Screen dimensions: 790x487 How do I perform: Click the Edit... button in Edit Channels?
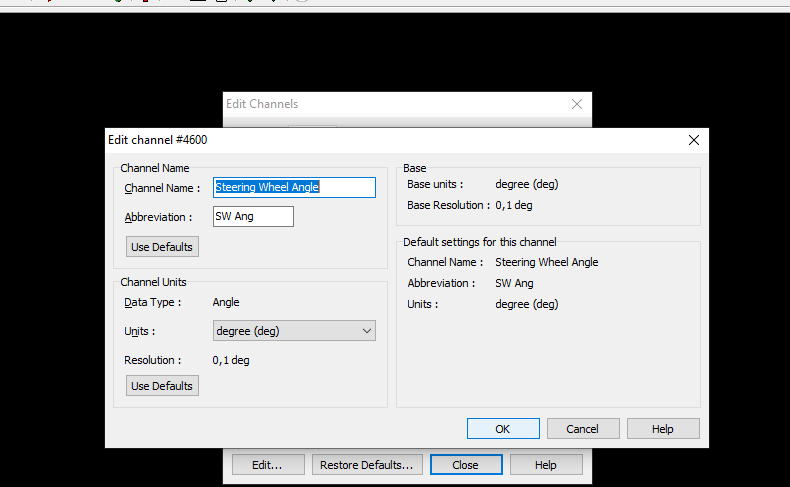267,465
